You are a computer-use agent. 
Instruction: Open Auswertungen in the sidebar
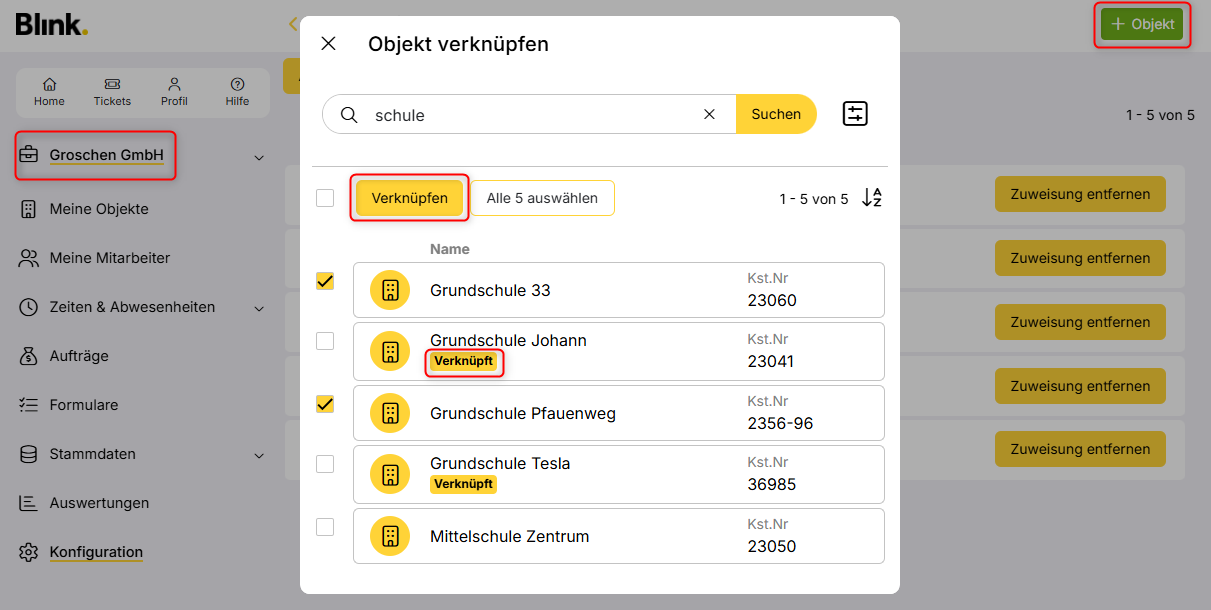tap(99, 503)
